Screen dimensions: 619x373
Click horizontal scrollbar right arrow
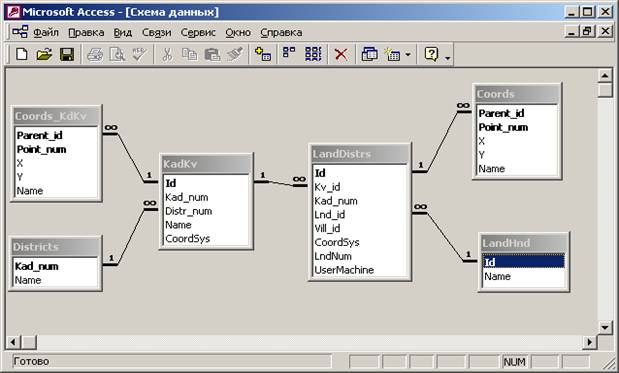coord(590,342)
